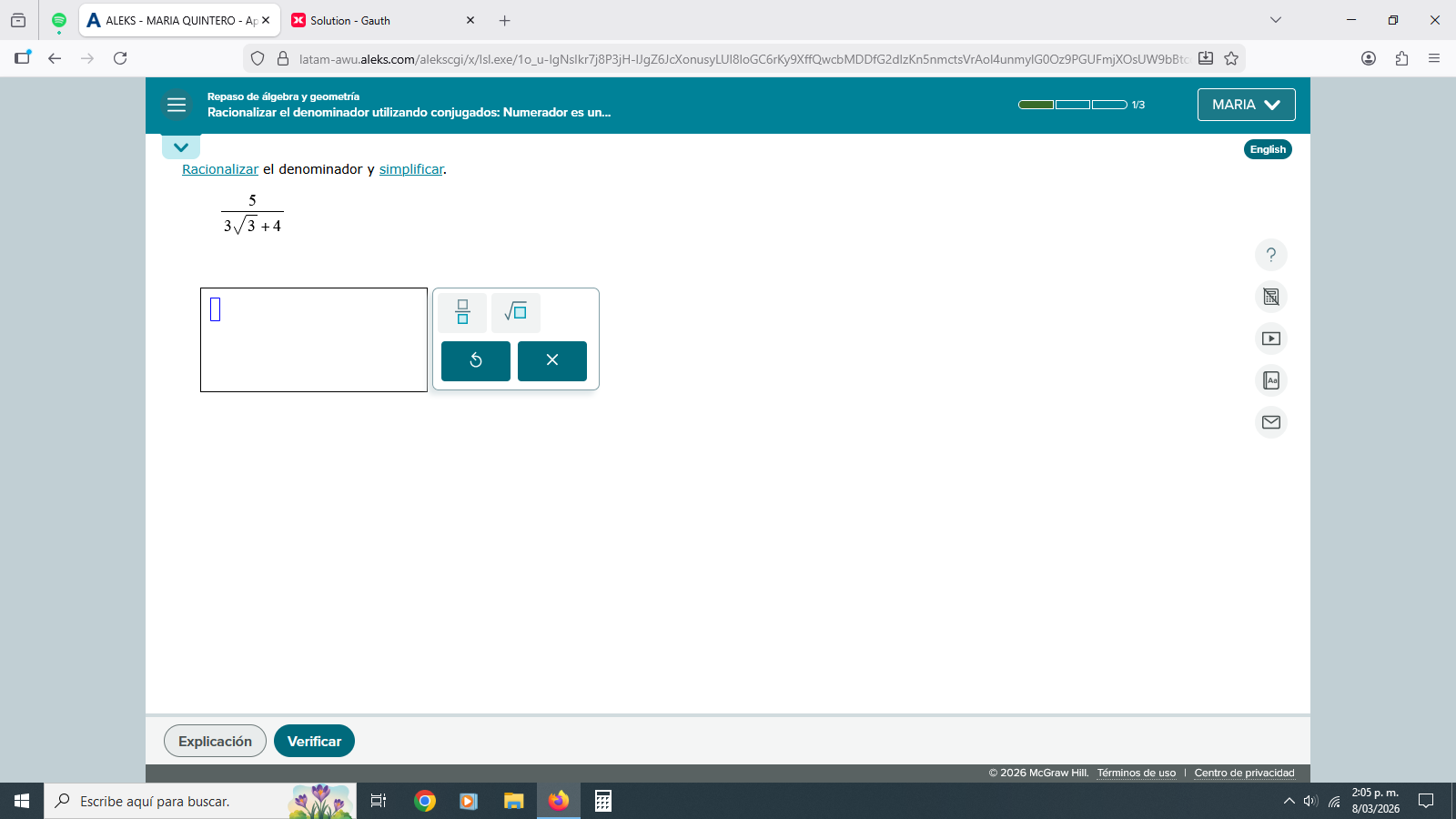Insert a fraction template
1456x819 pixels.
coord(462,312)
